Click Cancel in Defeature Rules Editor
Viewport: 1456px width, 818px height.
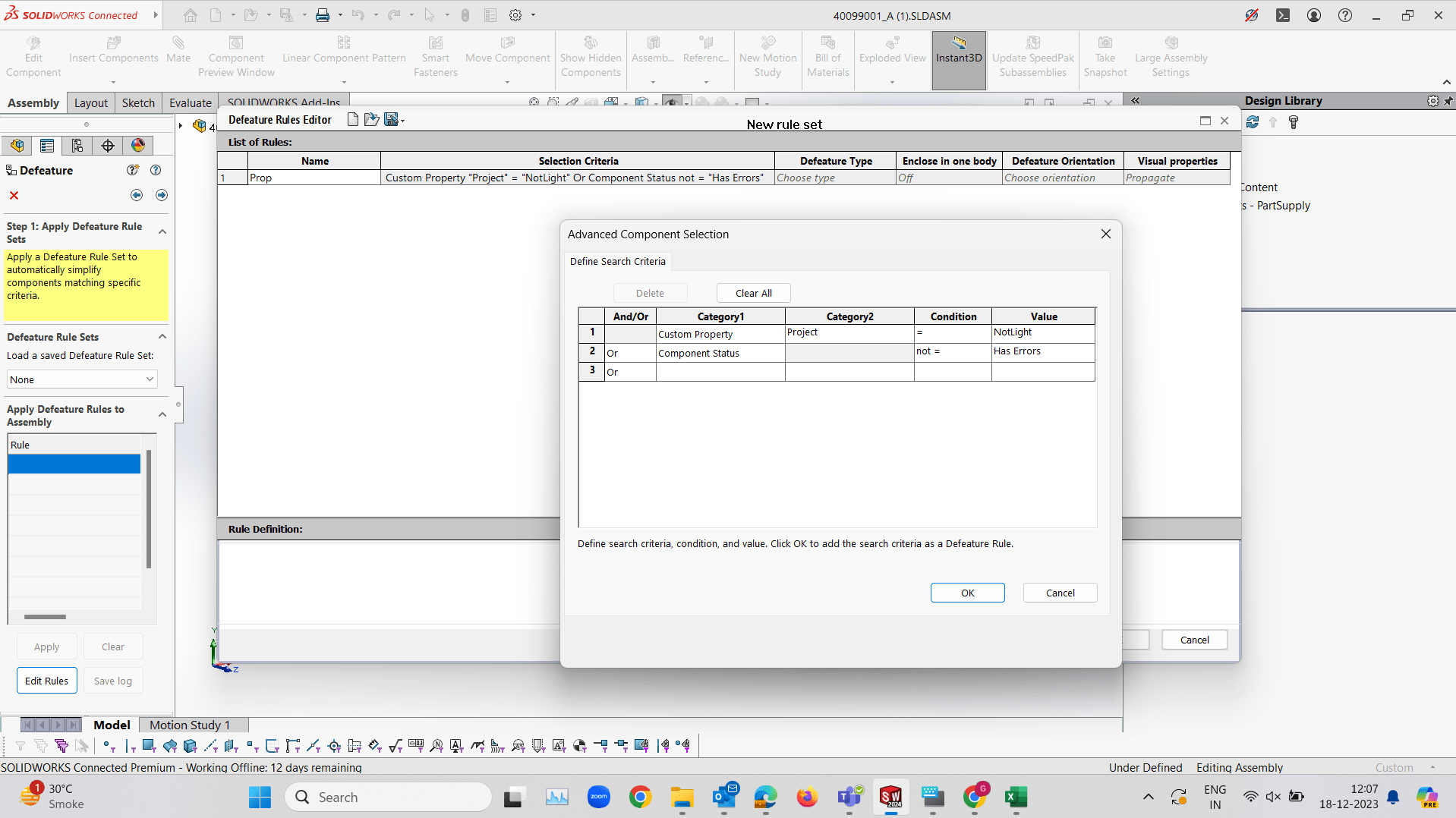pyautogui.click(x=1194, y=640)
